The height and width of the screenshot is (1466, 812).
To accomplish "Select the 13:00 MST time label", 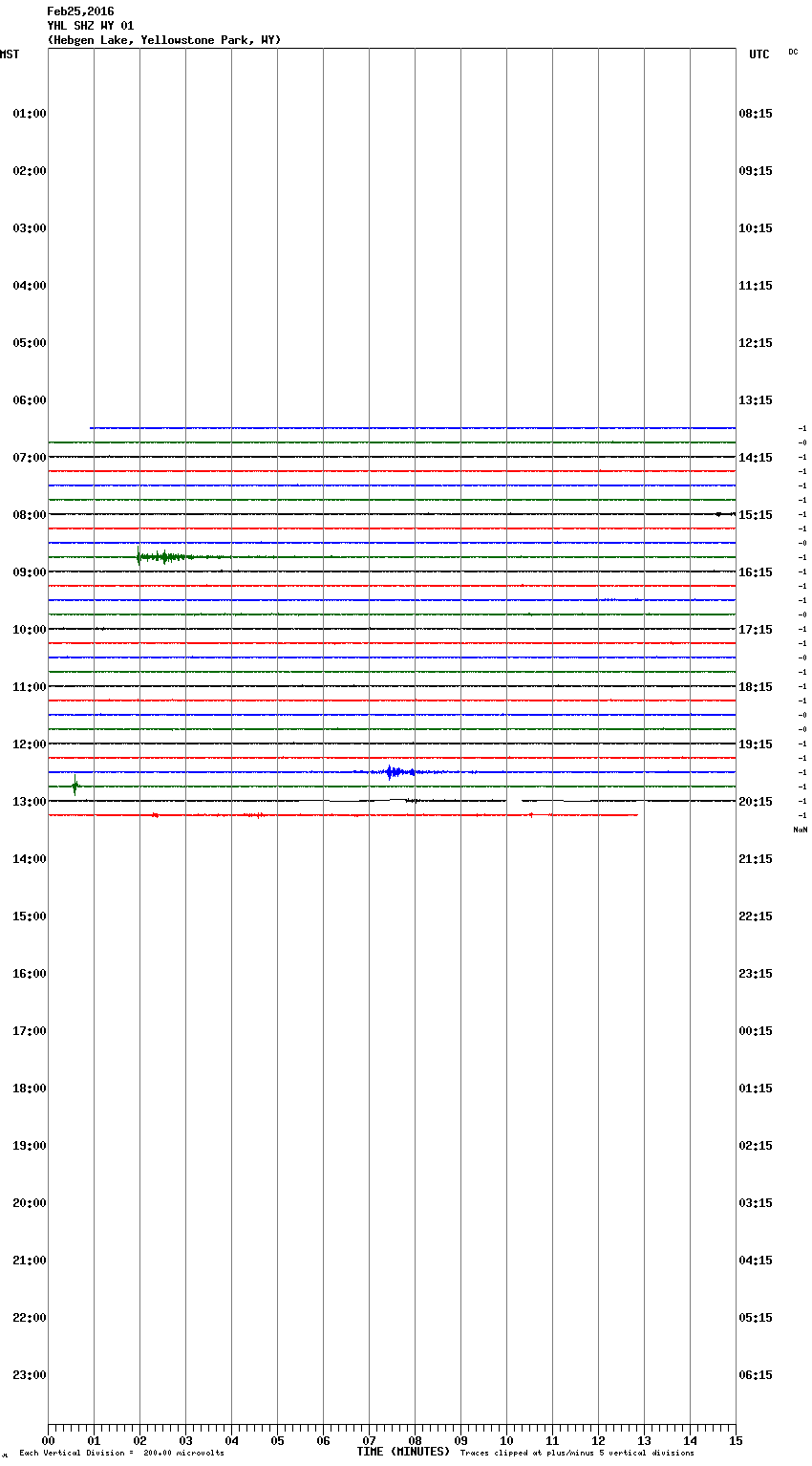I will click(30, 802).
